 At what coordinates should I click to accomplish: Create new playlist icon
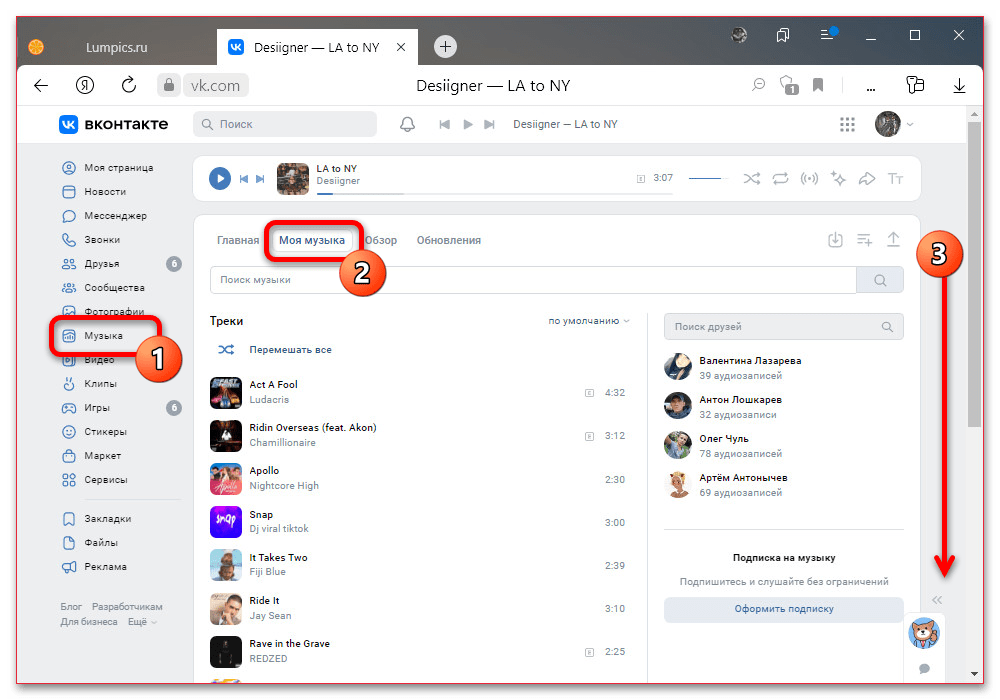[864, 240]
